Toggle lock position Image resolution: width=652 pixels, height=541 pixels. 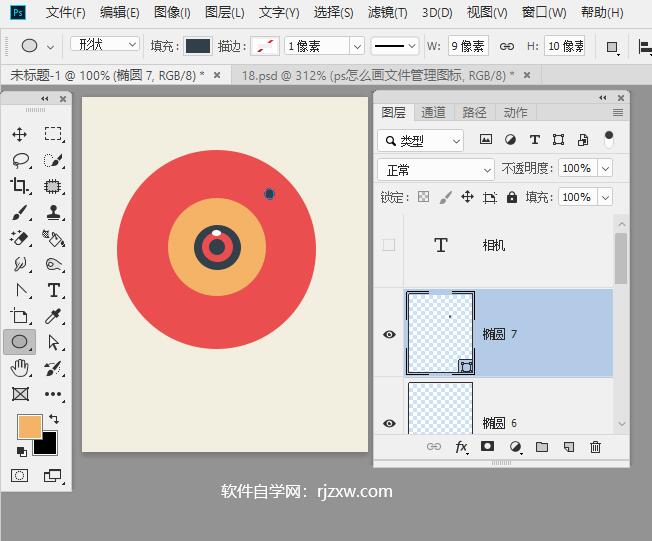coord(467,197)
